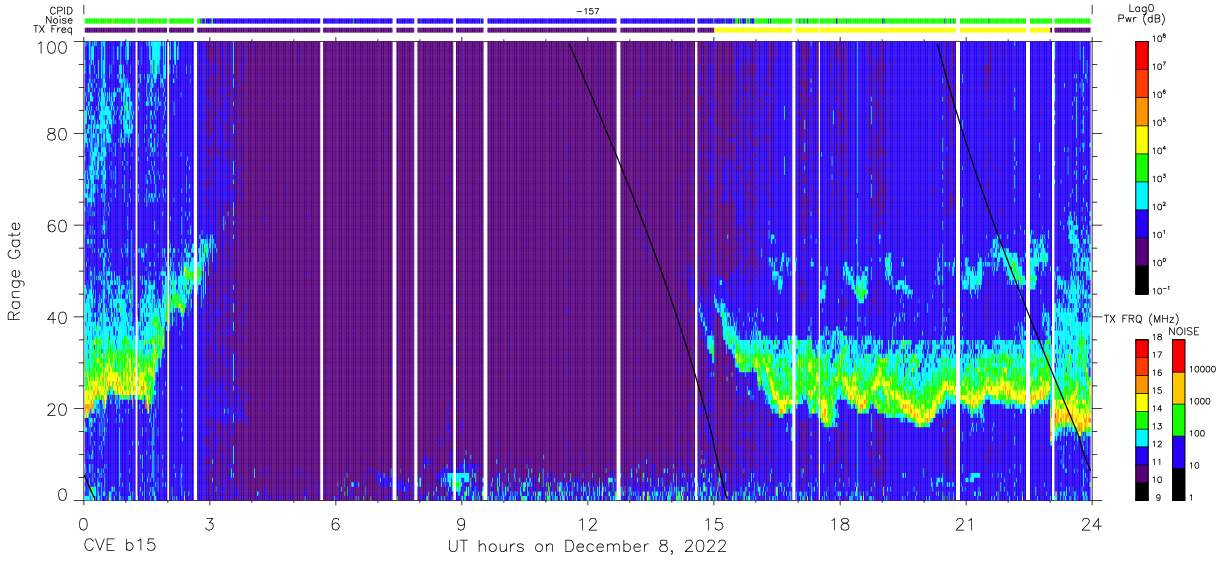Click x-axis tick label '18'

[839, 524]
